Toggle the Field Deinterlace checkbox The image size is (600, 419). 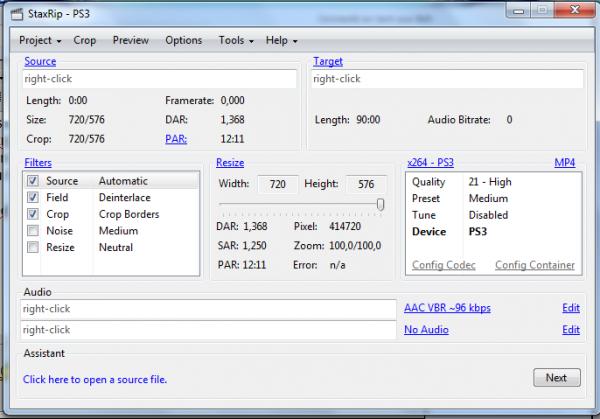(34, 198)
